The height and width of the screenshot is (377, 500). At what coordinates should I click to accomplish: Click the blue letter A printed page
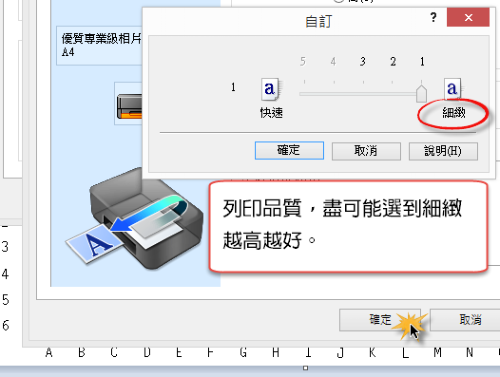94,243
